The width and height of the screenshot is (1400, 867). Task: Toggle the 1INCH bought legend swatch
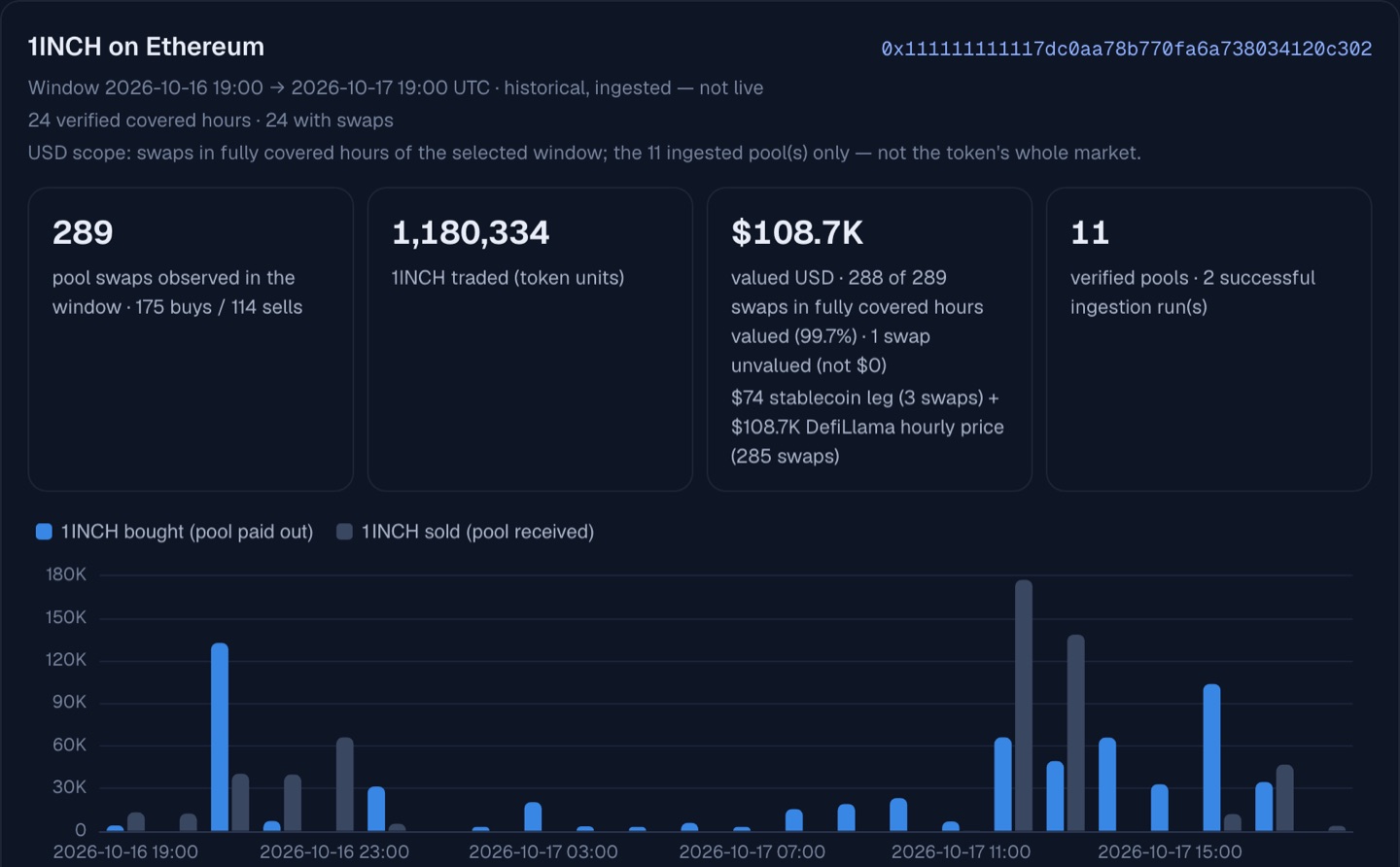(44, 532)
